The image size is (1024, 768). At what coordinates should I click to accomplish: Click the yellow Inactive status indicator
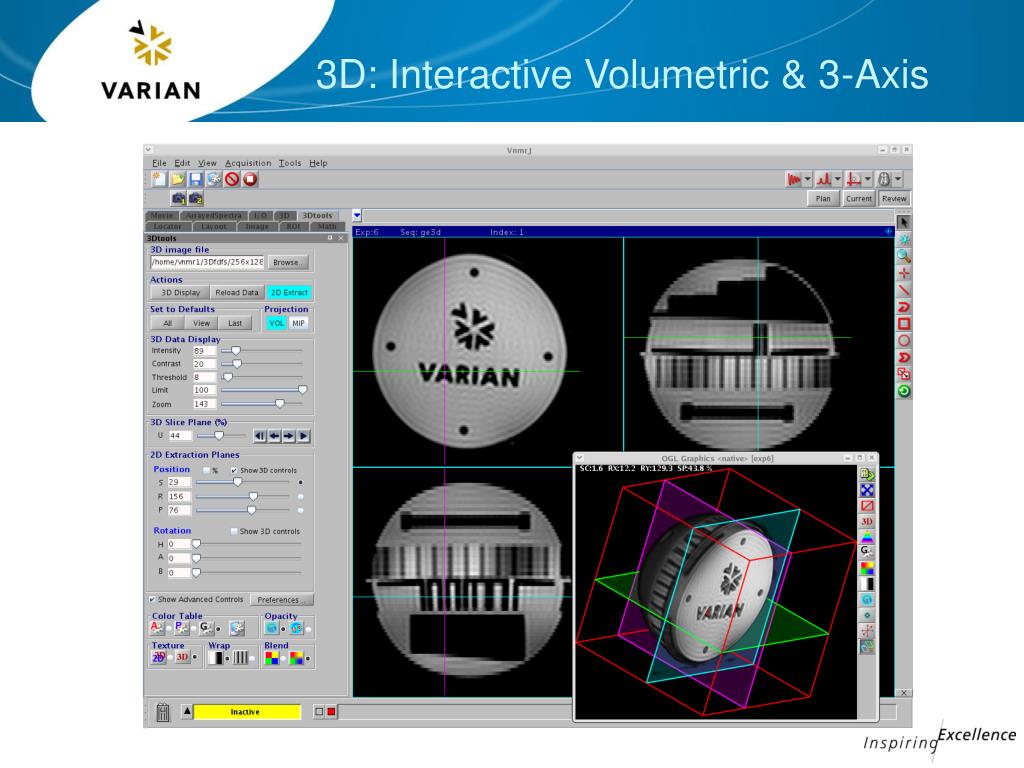(247, 712)
